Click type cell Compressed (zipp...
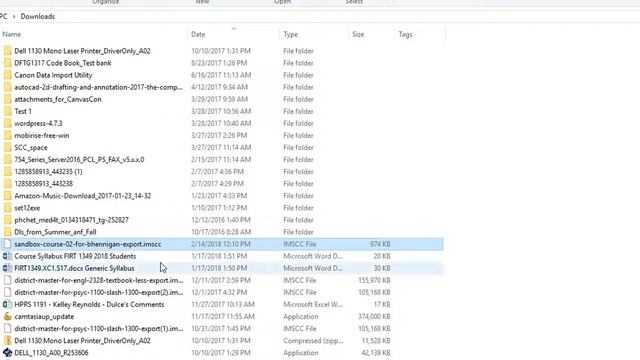Viewport: 640px width, 360px height. (313, 340)
